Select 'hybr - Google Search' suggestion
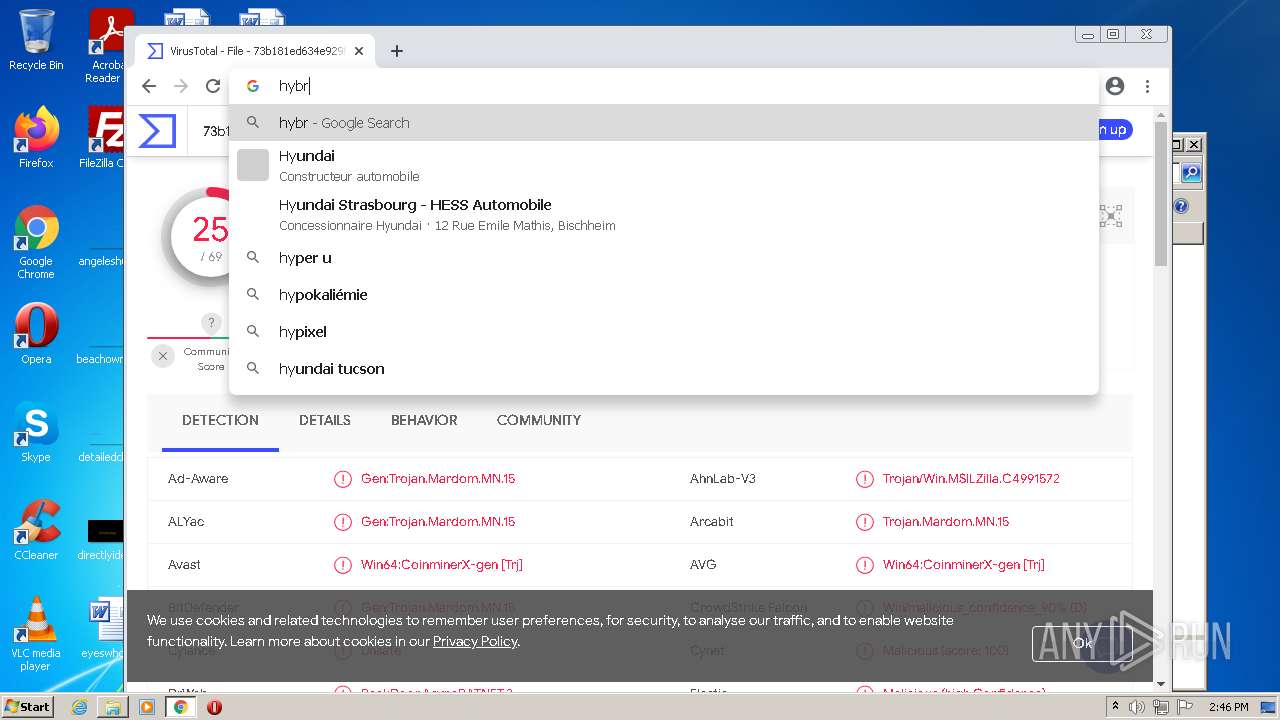Screen dimensions: 1280x720 click(664, 123)
